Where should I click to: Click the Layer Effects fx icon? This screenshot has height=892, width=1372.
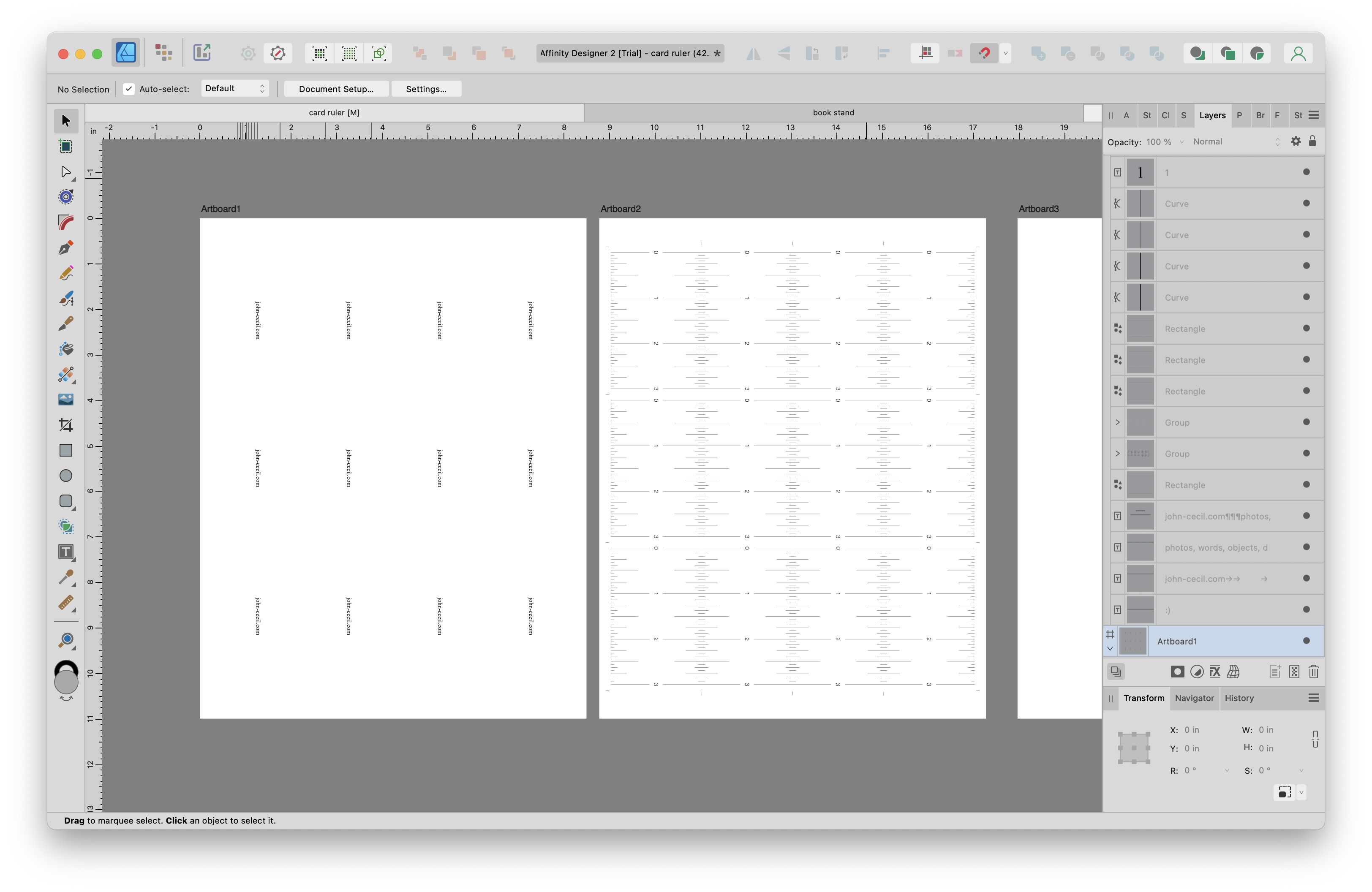1214,671
